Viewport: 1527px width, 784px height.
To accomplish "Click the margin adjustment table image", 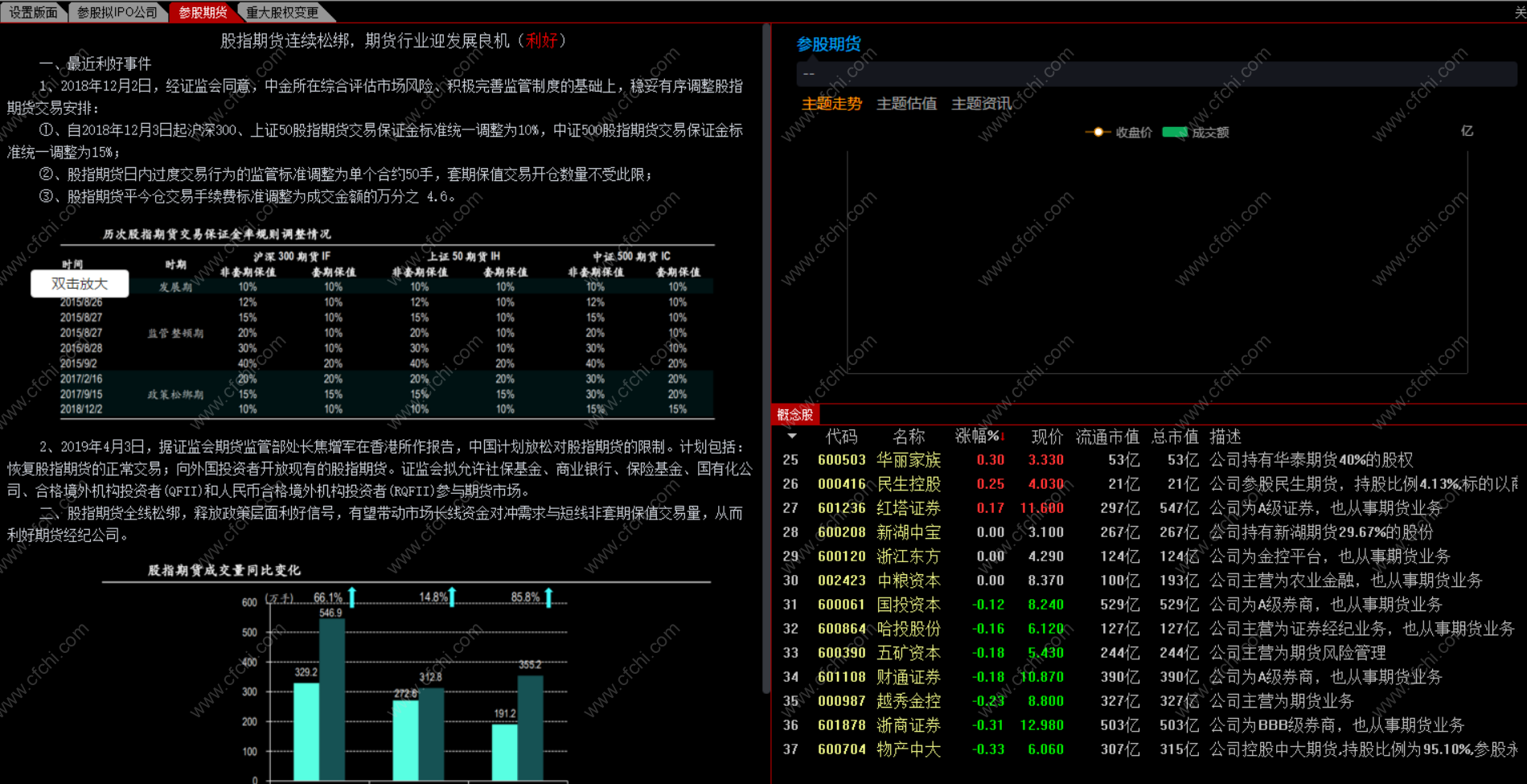I will [x=387, y=322].
